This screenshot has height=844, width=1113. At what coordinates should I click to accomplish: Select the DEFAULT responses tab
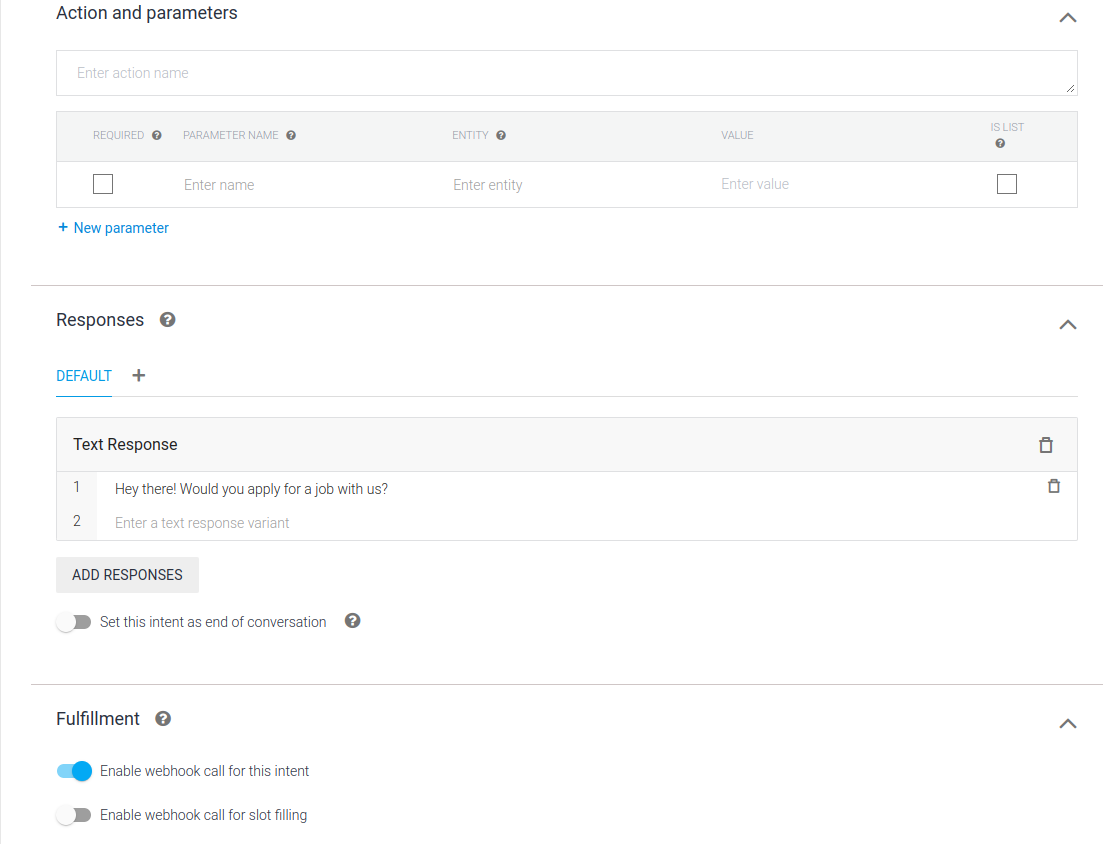(84, 376)
